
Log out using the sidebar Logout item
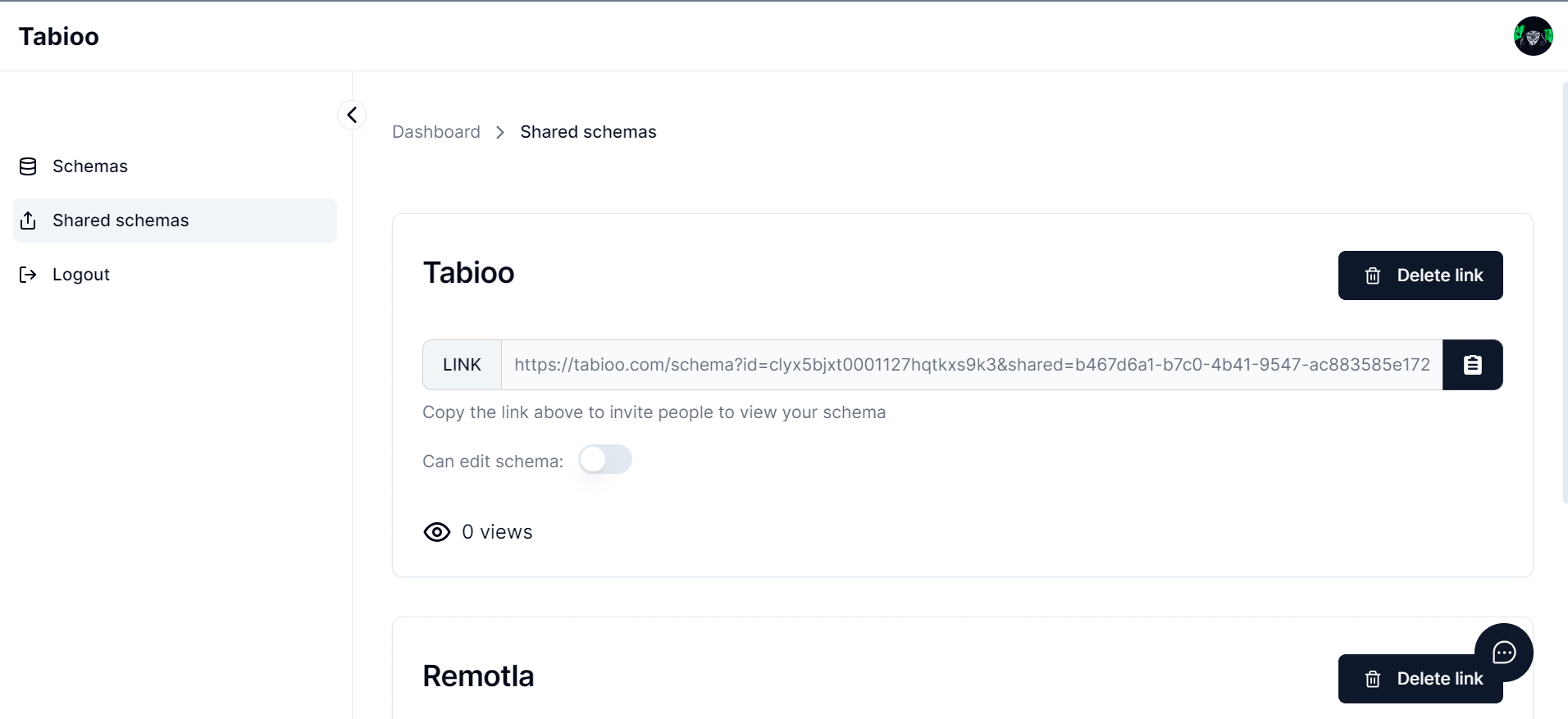point(80,275)
